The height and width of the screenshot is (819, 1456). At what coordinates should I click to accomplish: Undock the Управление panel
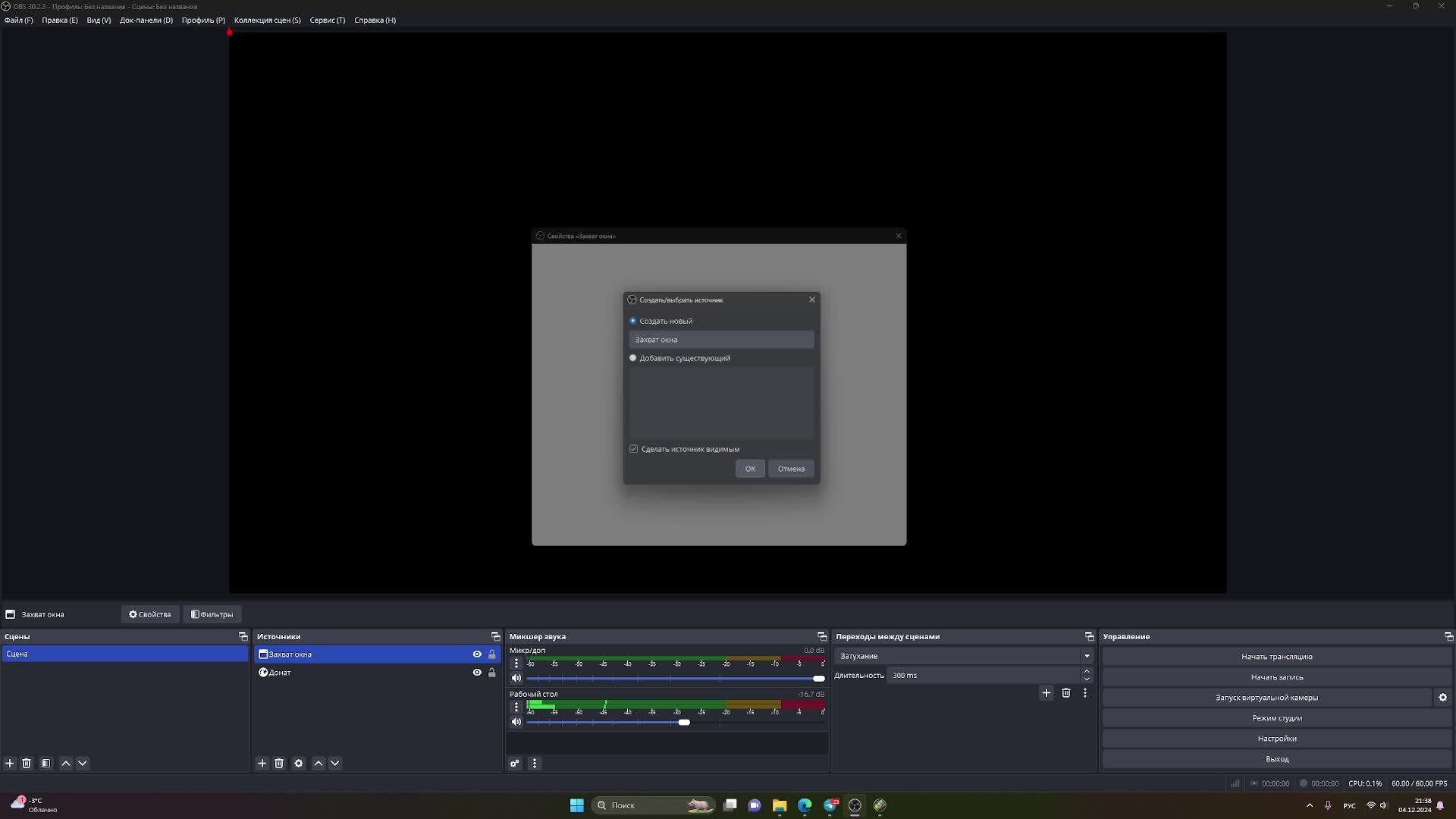pos(1449,637)
